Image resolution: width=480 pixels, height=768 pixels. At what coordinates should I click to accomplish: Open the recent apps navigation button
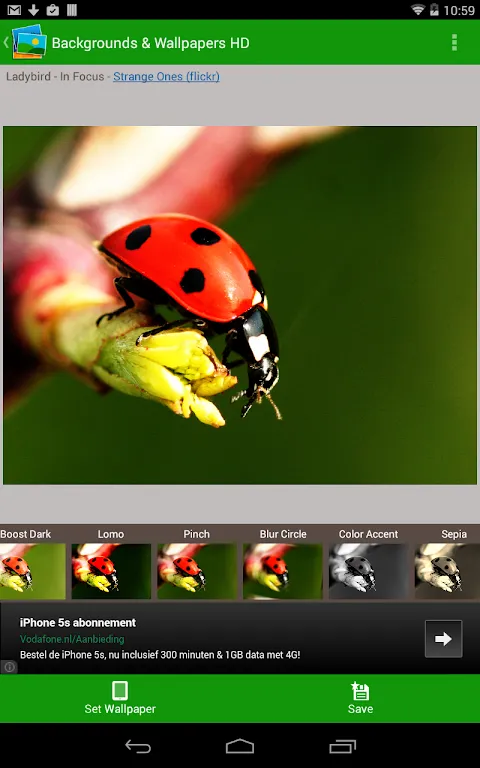(x=342, y=746)
